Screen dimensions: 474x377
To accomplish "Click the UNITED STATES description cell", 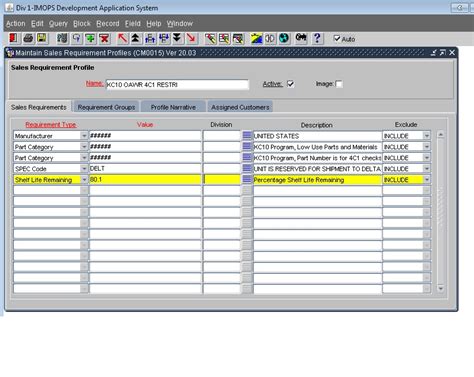I will (x=317, y=136).
